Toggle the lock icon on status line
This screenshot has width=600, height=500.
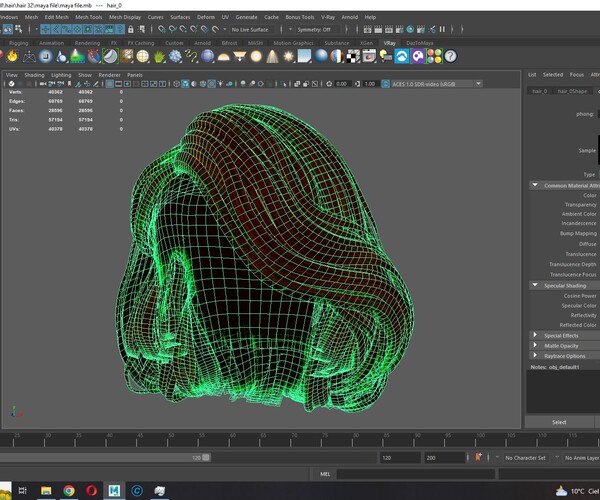[131, 29]
